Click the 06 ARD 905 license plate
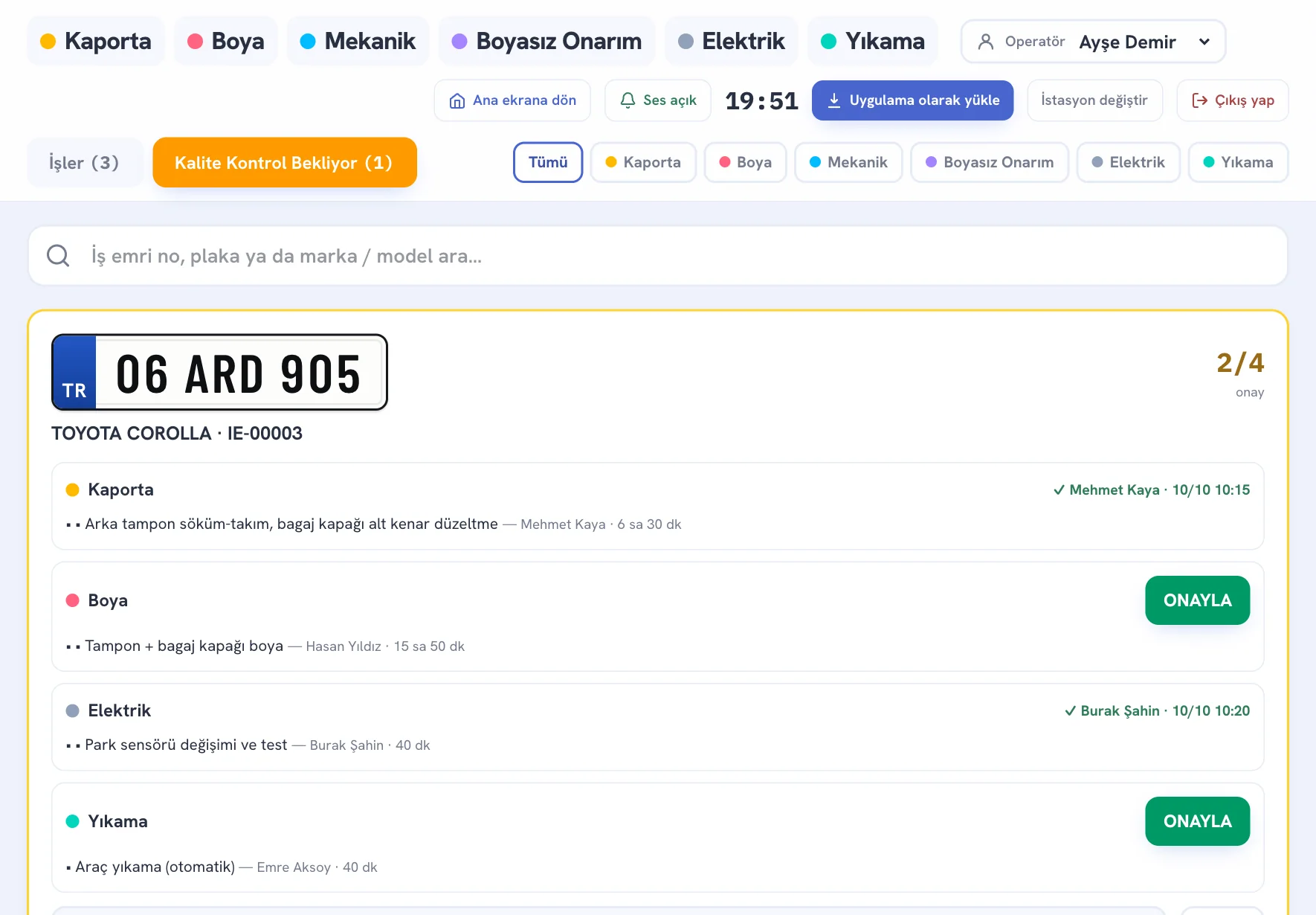This screenshot has height=915, width=1316. click(x=219, y=372)
